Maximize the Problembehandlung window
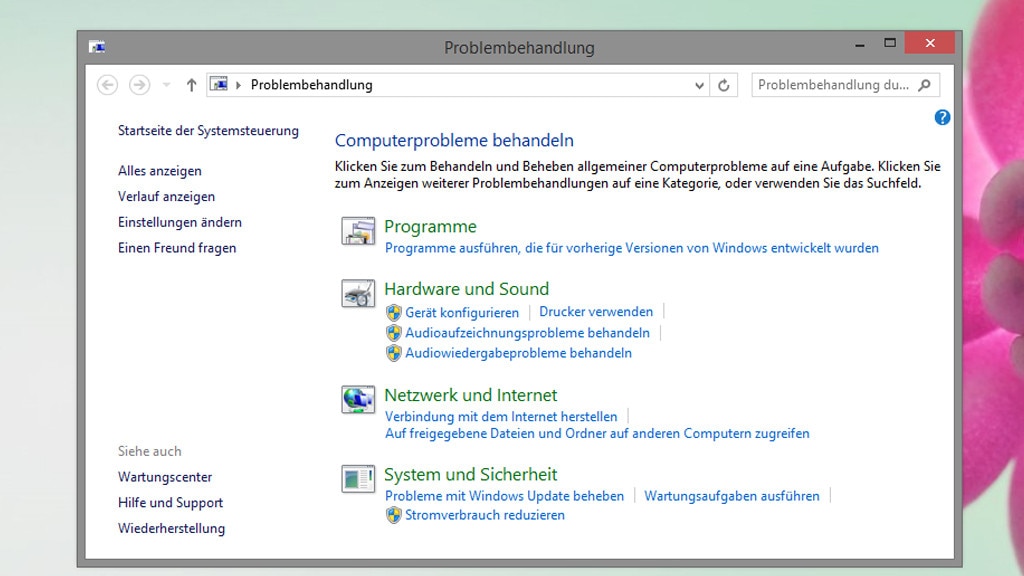Screen dimensions: 1024x576 [889, 43]
